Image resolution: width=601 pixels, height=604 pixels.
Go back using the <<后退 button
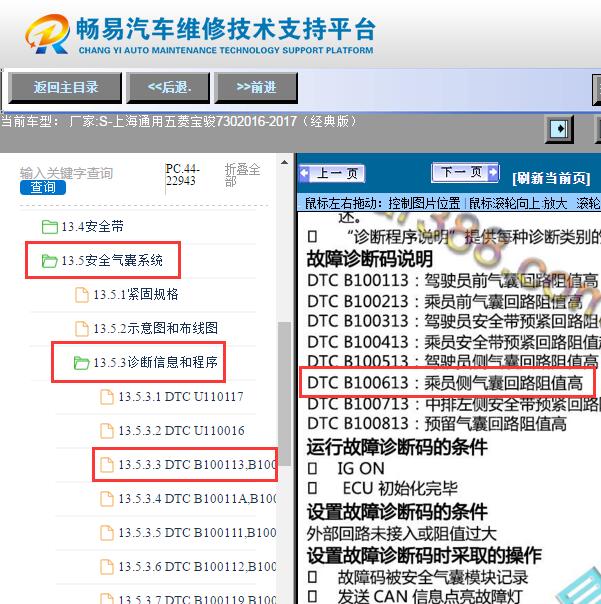click(x=168, y=88)
